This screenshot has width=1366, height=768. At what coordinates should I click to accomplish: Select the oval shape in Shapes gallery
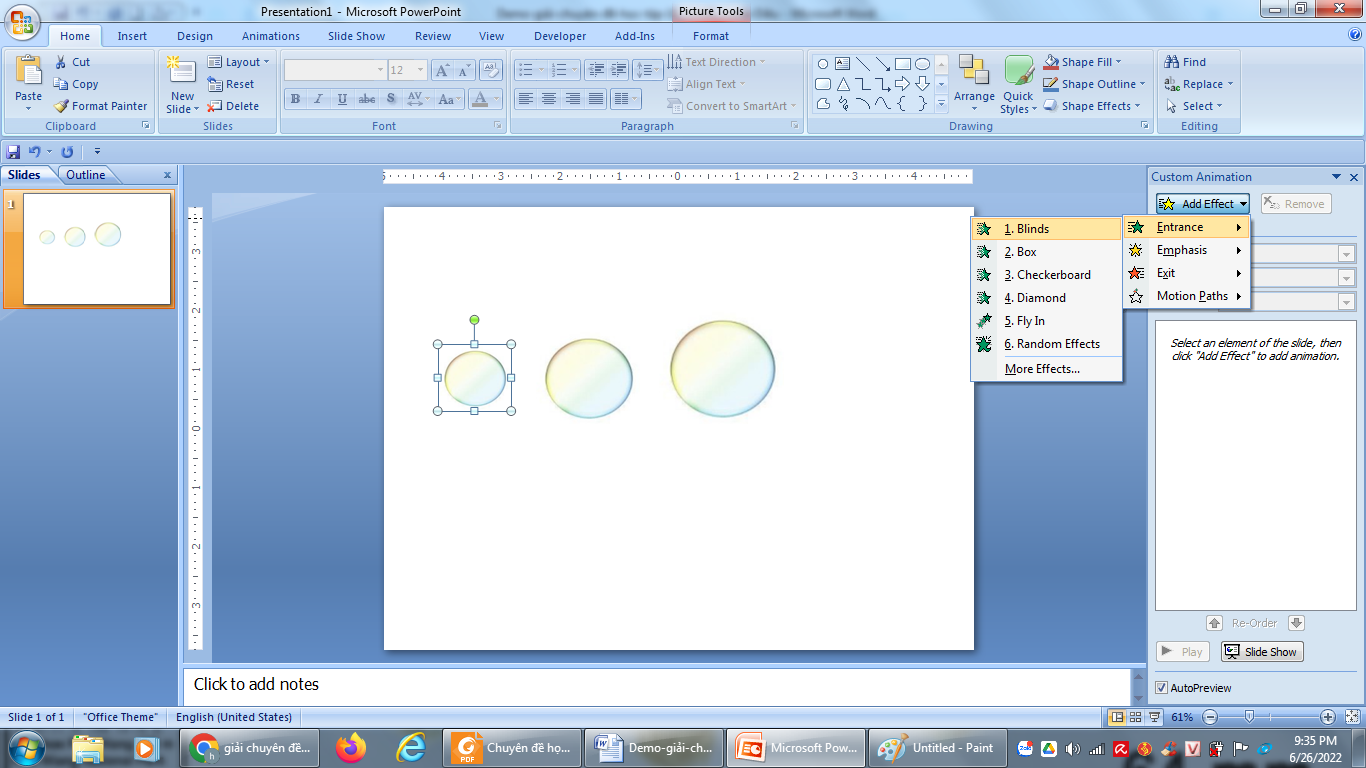(x=922, y=64)
